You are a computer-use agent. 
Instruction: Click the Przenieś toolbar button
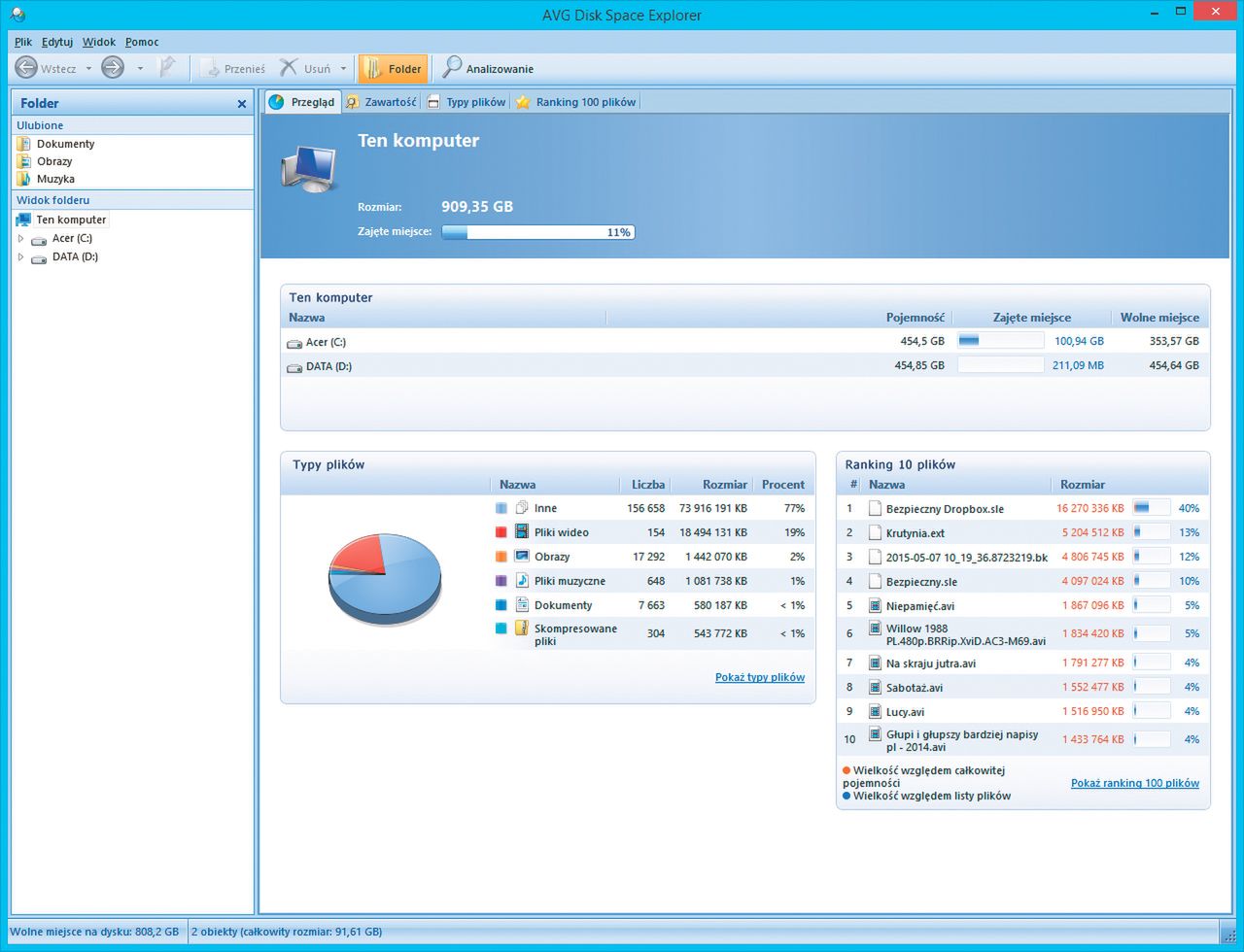pos(233,69)
